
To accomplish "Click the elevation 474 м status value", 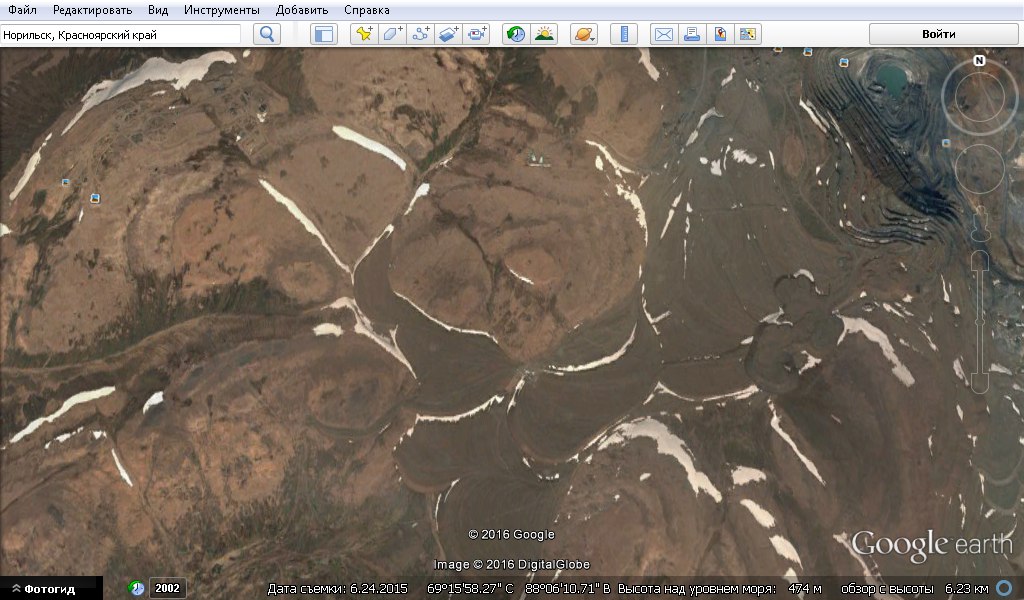I will tap(805, 588).
